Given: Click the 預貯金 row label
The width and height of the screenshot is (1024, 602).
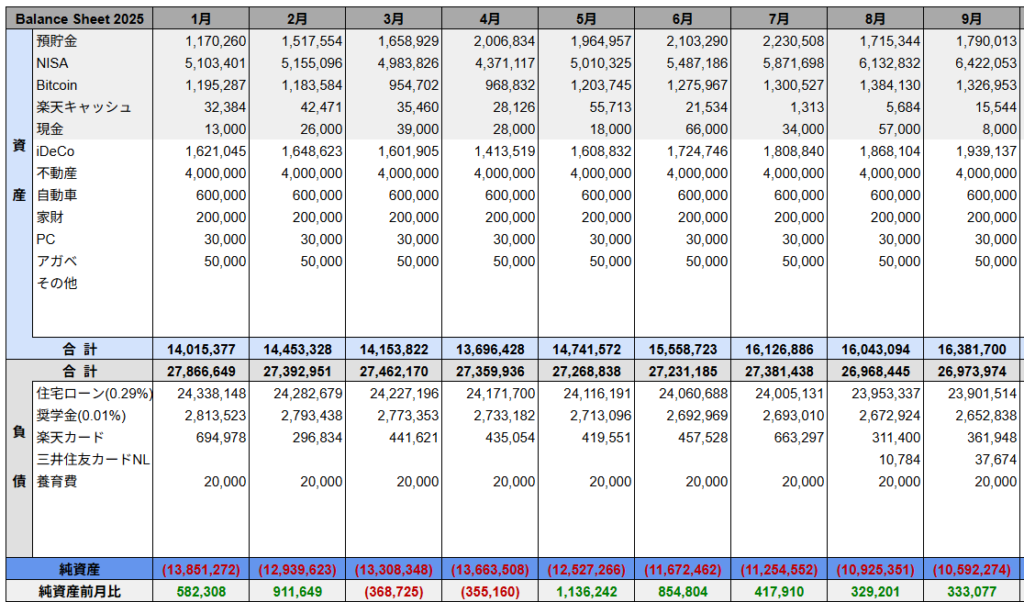Looking at the screenshot, I should click(x=55, y=41).
